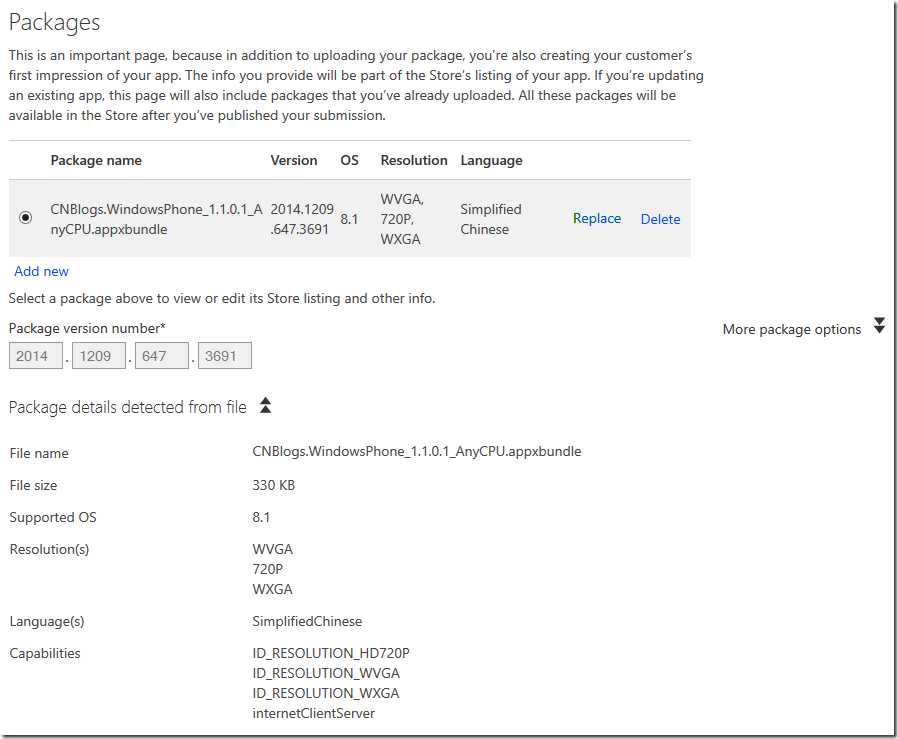The height and width of the screenshot is (739, 898).
Task: Click the Package name column header
Action: [x=96, y=160]
